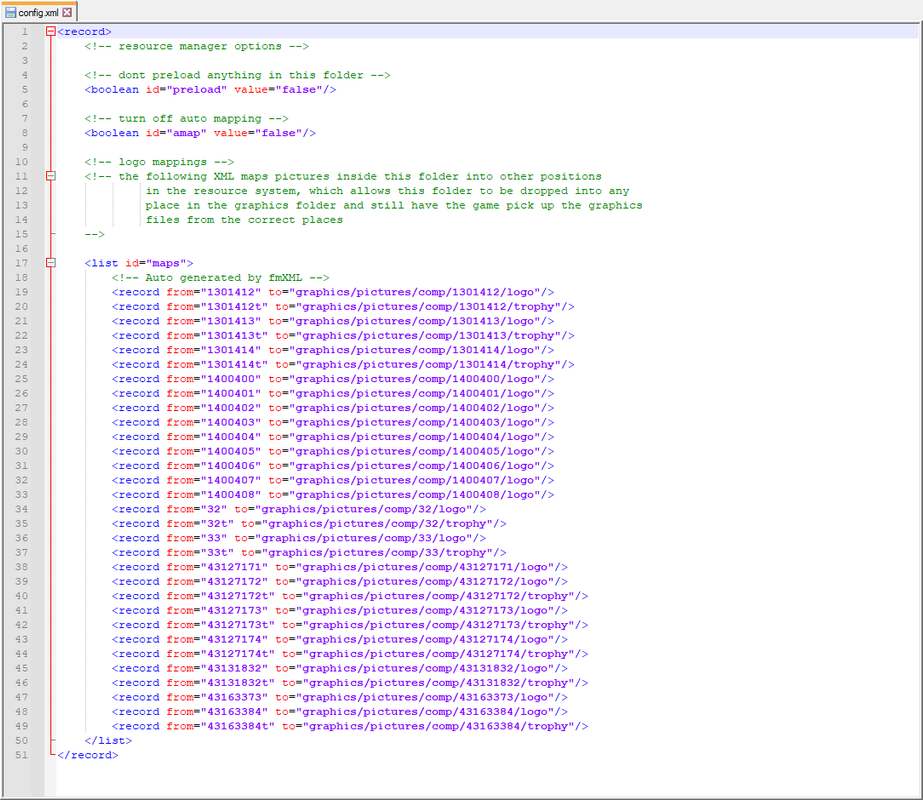The height and width of the screenshot is (800, 923).
Task: Click line number 1 in the margin
Action: [x=24, y=32]
